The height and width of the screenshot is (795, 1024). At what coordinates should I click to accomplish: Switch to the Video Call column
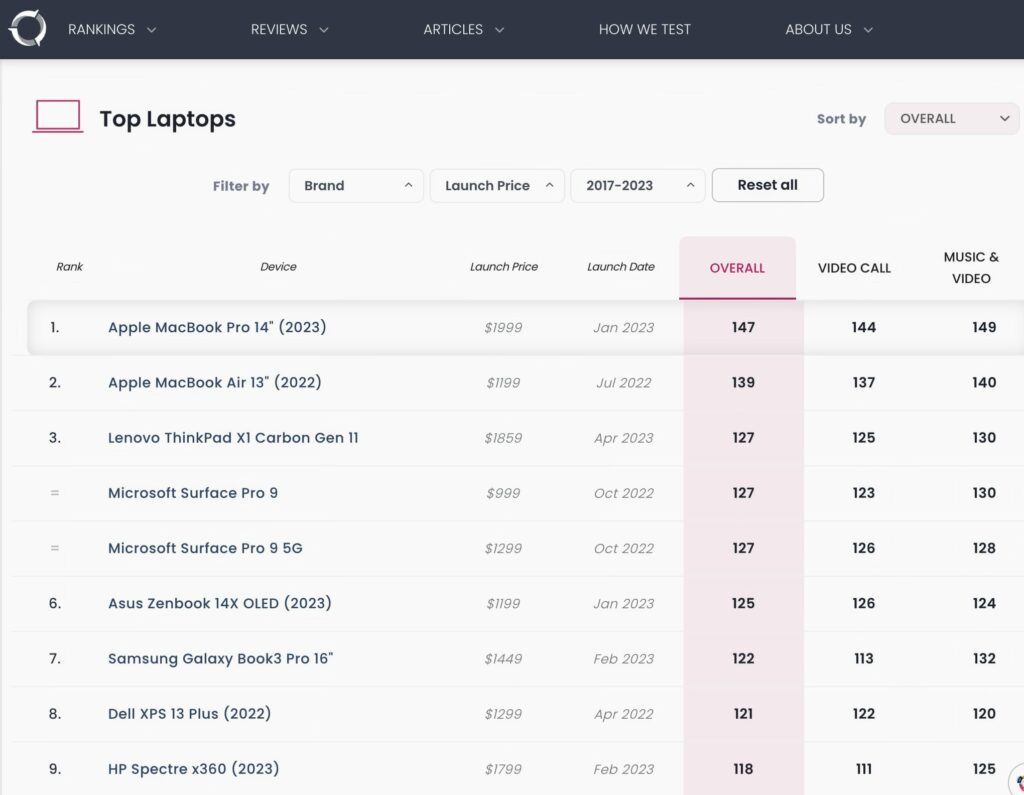coord(854,268)
